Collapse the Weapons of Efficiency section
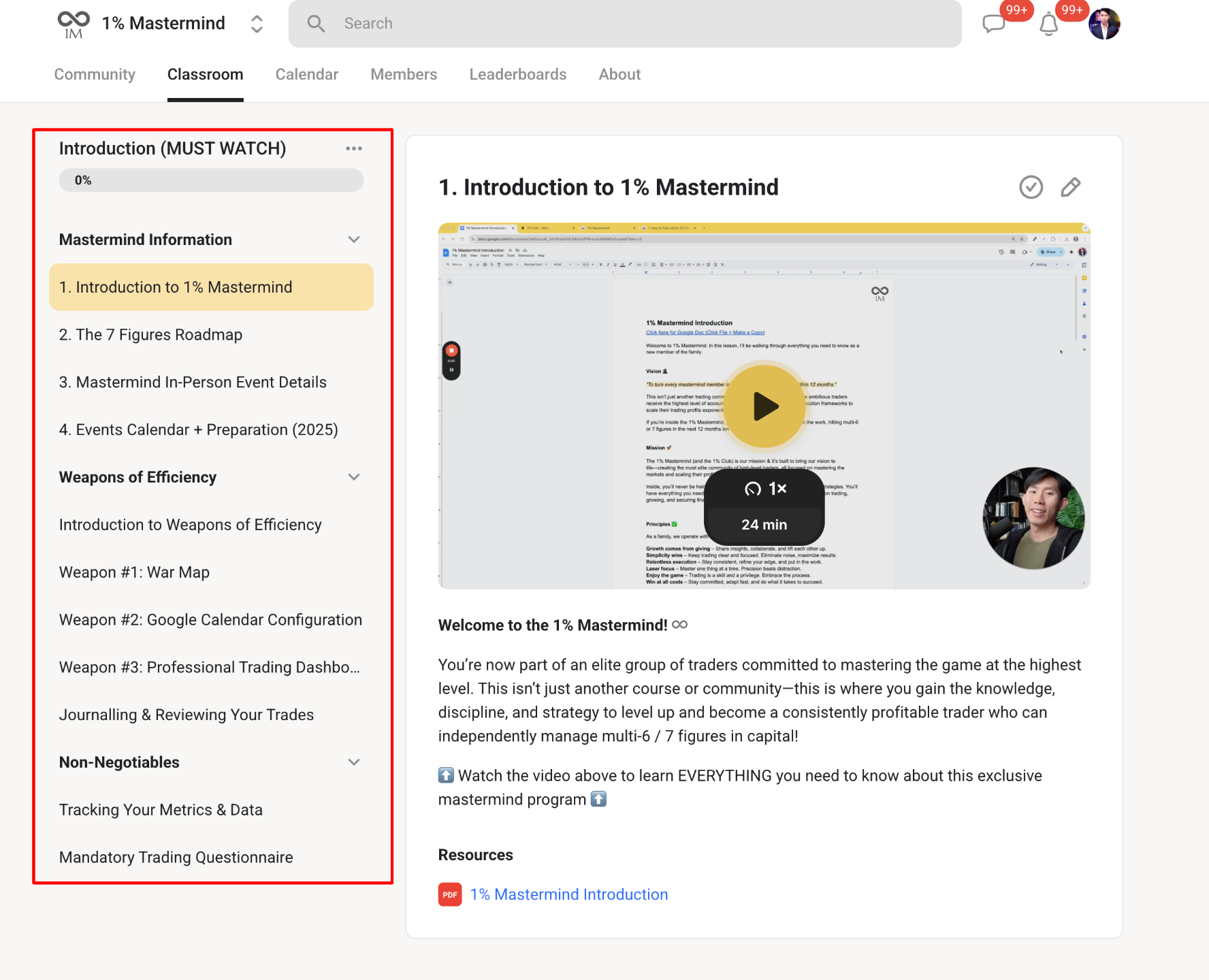 (354, 477)
